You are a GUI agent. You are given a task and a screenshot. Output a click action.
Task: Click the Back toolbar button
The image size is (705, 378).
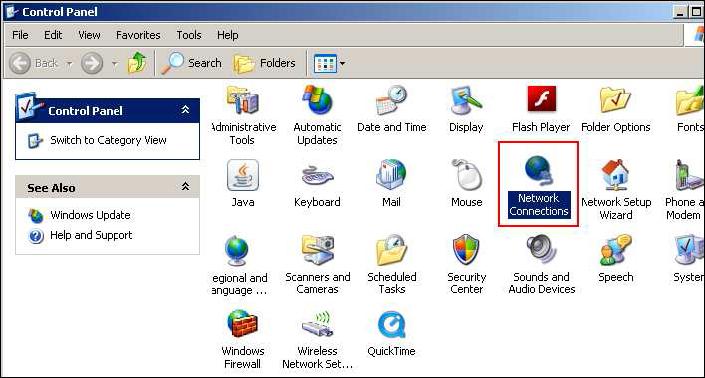34,63
